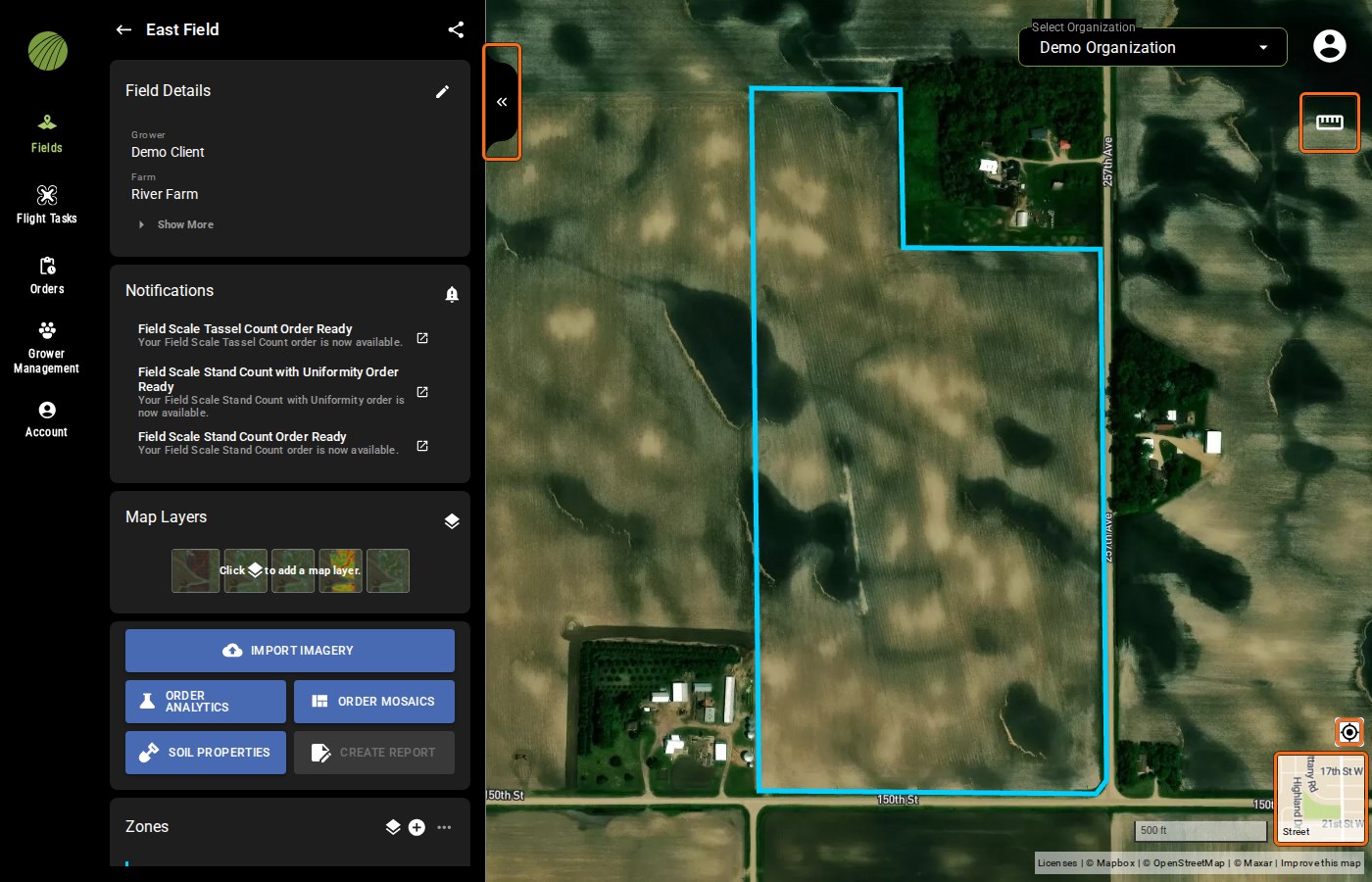Viewport: 1372px width, 882px height.
Task: Open the Select Organization dropdown
Action: [x=1152, y=47]
